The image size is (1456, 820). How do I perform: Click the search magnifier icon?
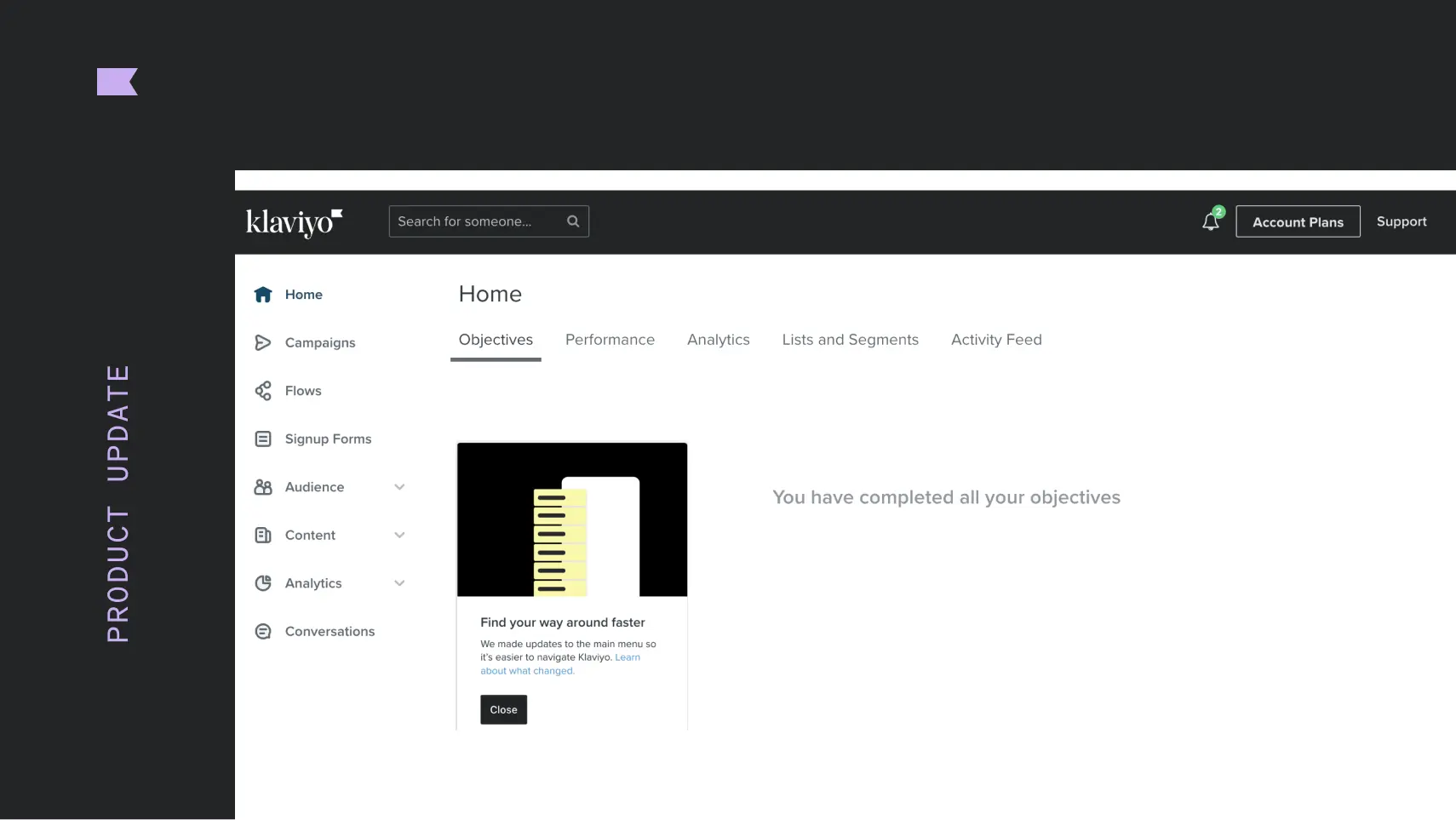(573, 221)
